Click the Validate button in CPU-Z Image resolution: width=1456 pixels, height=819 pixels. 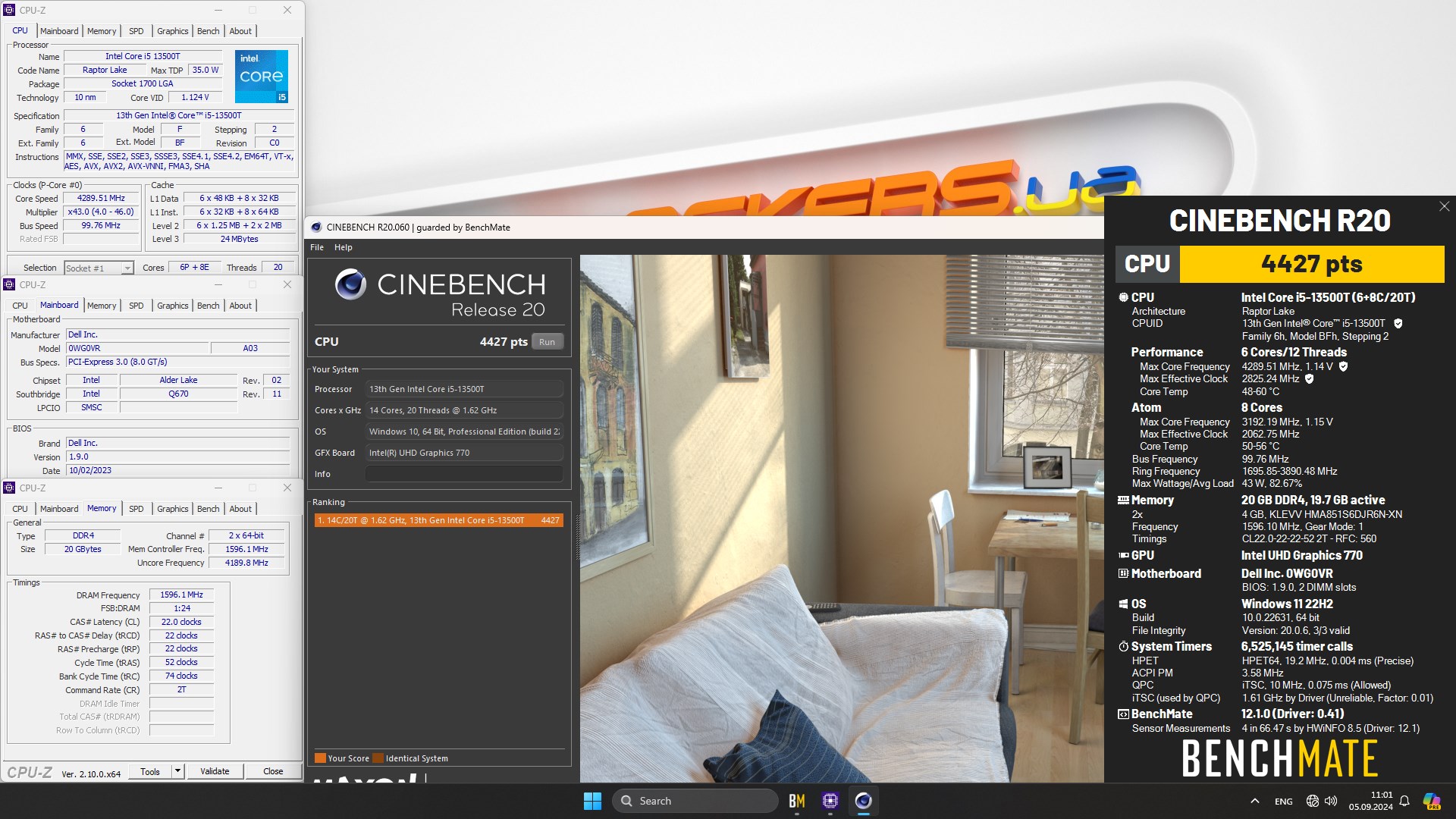[x=215, y=771]
